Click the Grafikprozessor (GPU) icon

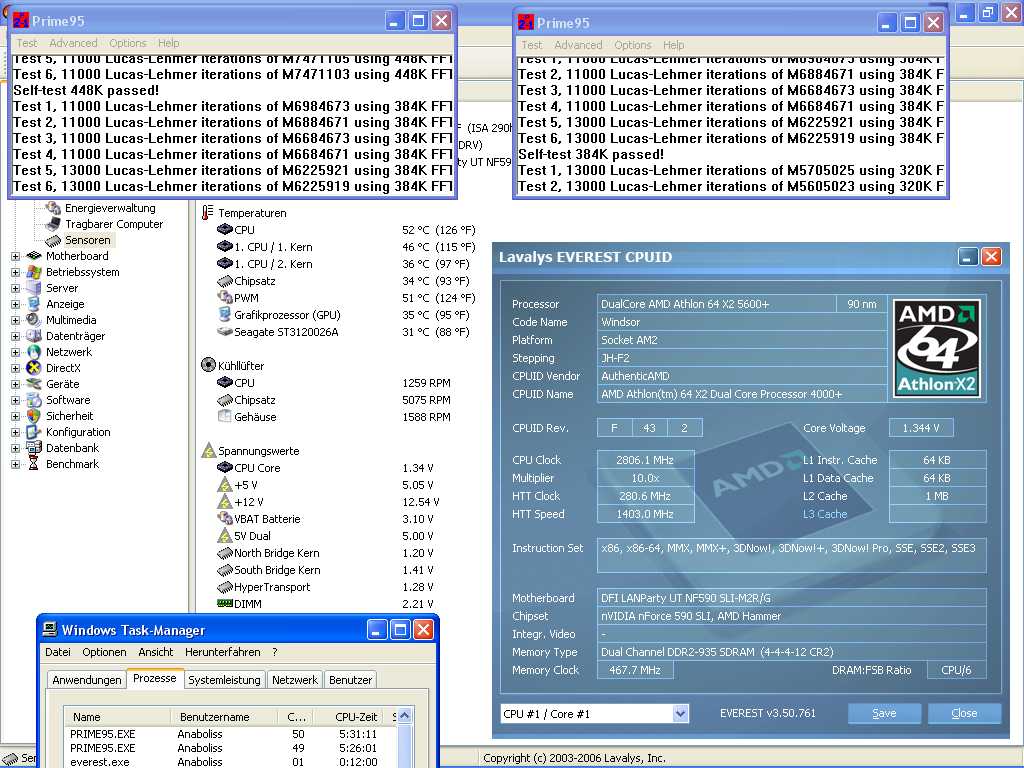225,315
